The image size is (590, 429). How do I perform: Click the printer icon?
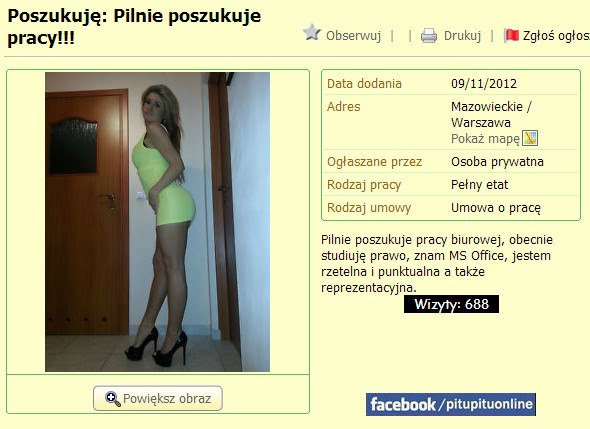tap(429, 36)
